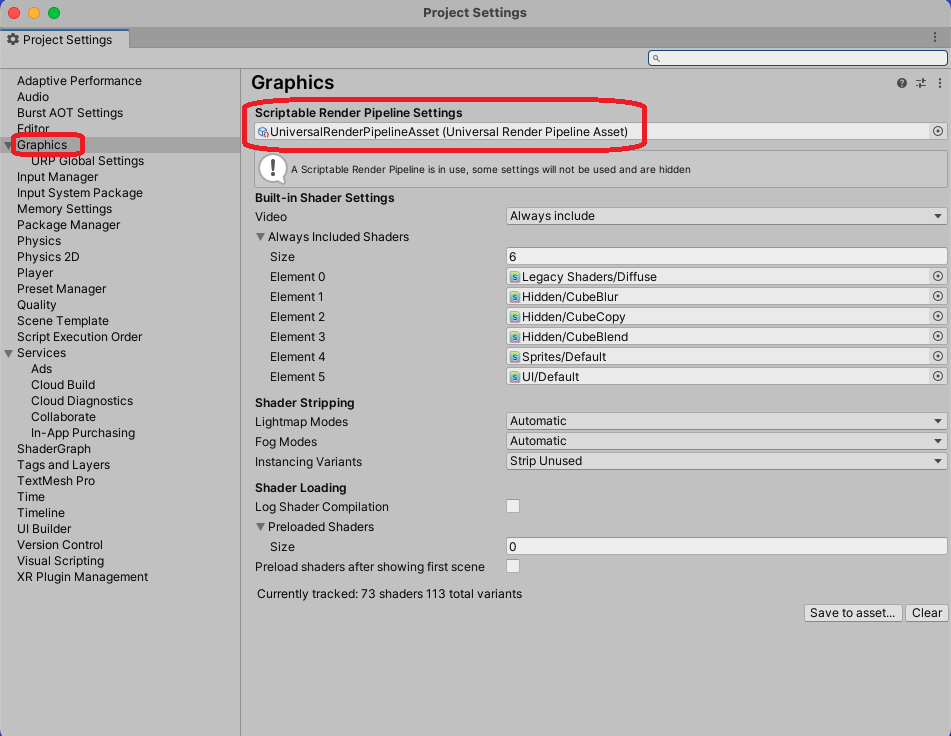Collapse the Services tree section
951x736 pixels.
pyautogui.click(x=9, y=353)
